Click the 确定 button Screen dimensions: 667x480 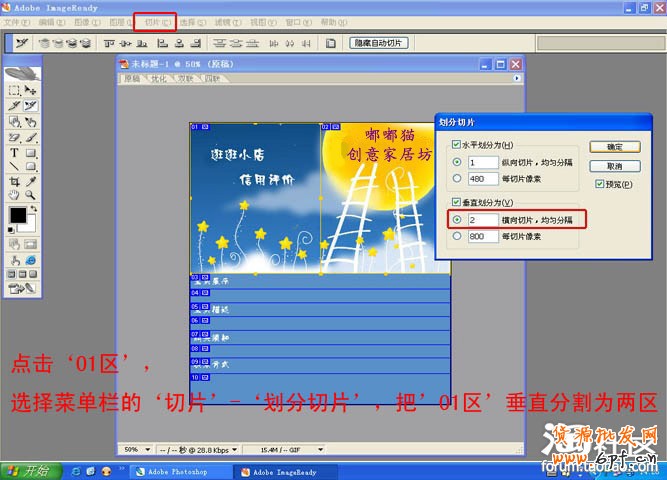point(614,147)
